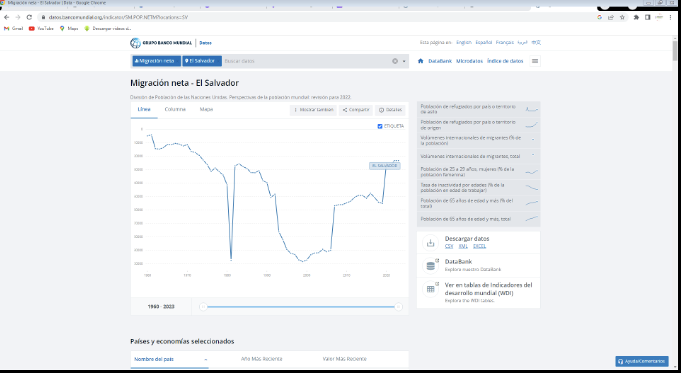Screen dimensions: 683x373
Task: Bookmark this page with the star icon
Action: (622, 17)
